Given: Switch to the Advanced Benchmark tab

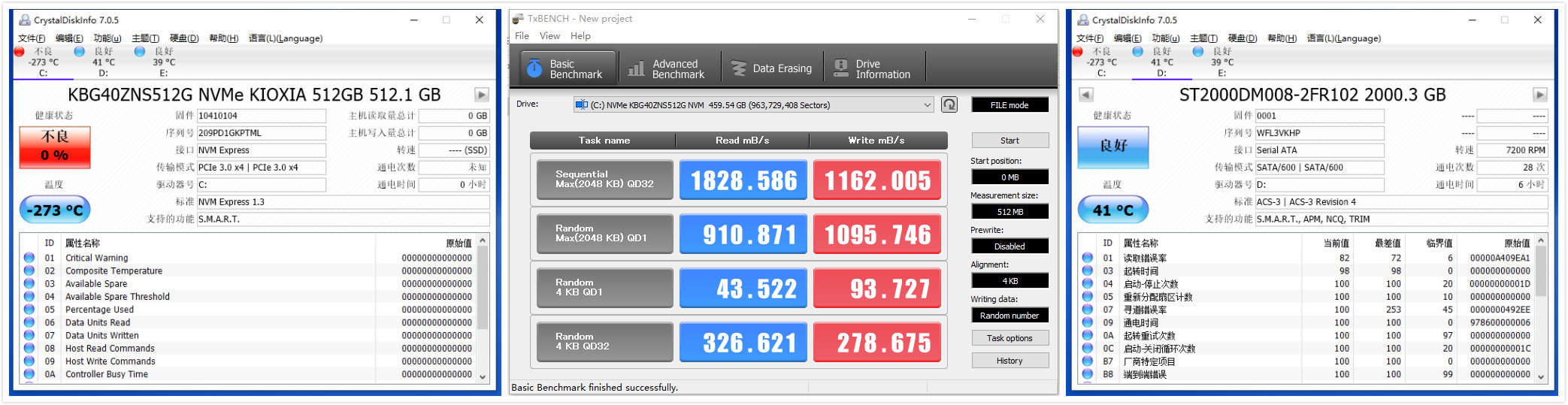Looking at the screenshot, I should point(668,69).
